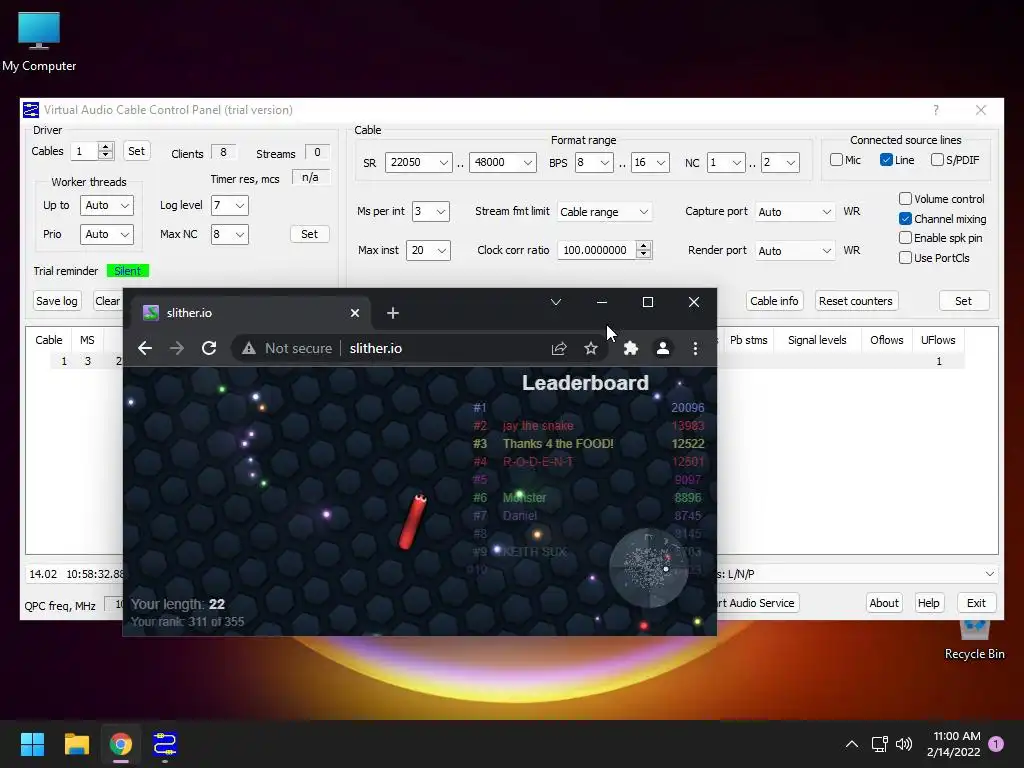The image size is (1024, 768).
Task: Enable the S/PDIF source line
Action: (937, 159)
